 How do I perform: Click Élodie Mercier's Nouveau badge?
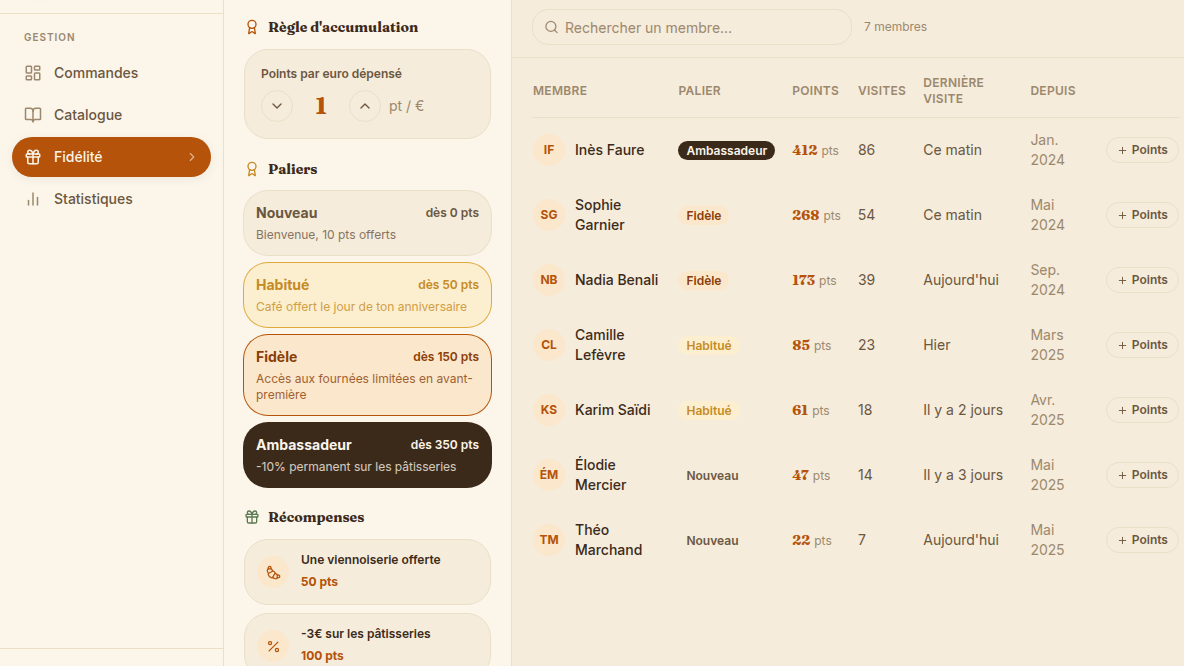click(712, 475)
